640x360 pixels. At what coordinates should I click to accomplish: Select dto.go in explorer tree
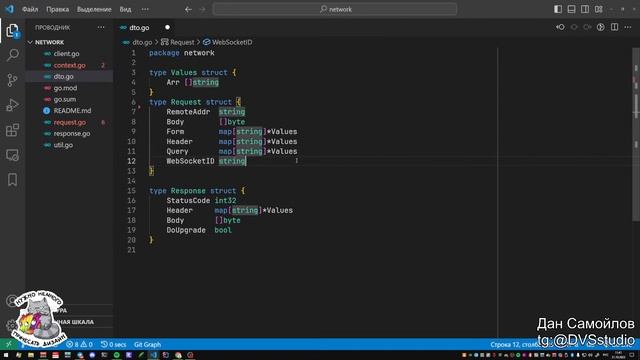(64, 77)
